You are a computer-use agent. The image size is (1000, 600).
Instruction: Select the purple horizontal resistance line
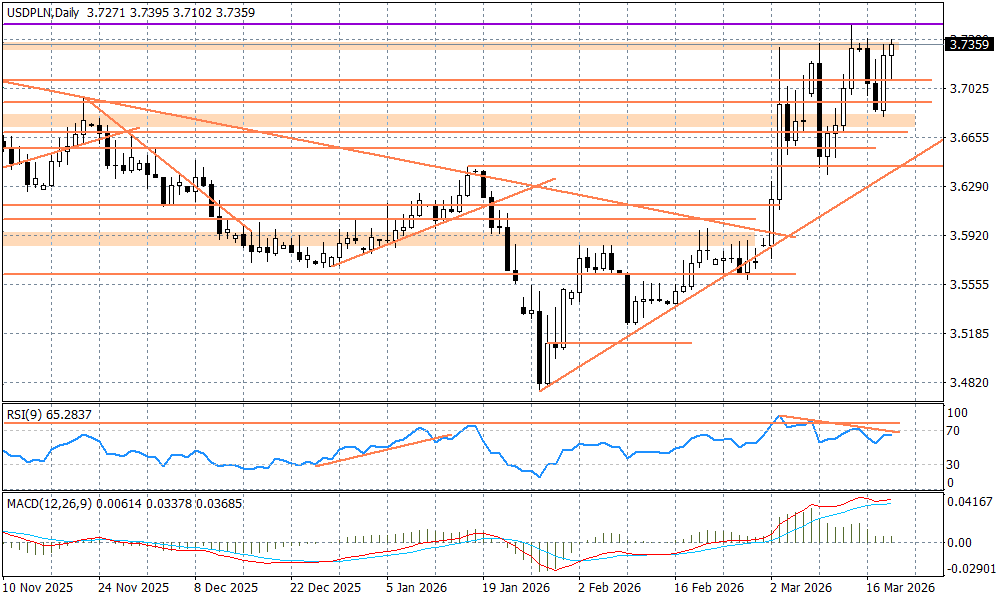click(x=400, y=24)
